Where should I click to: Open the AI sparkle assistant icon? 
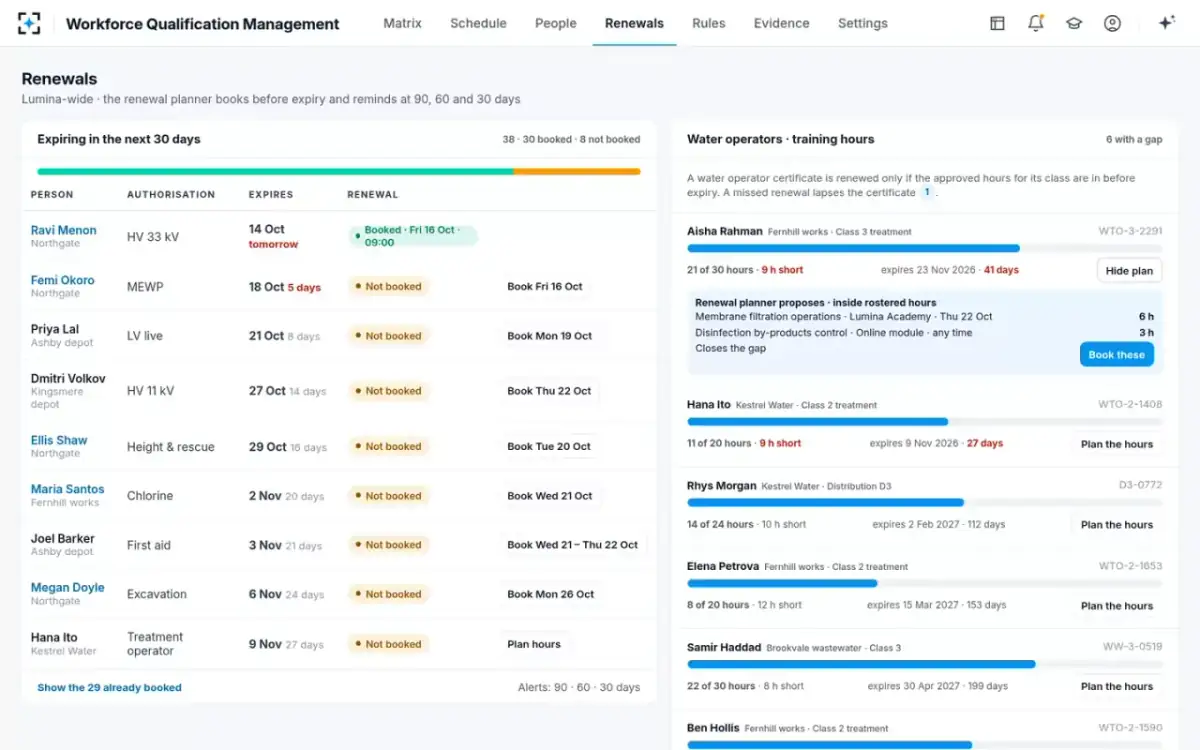(x=1166, y=23)
